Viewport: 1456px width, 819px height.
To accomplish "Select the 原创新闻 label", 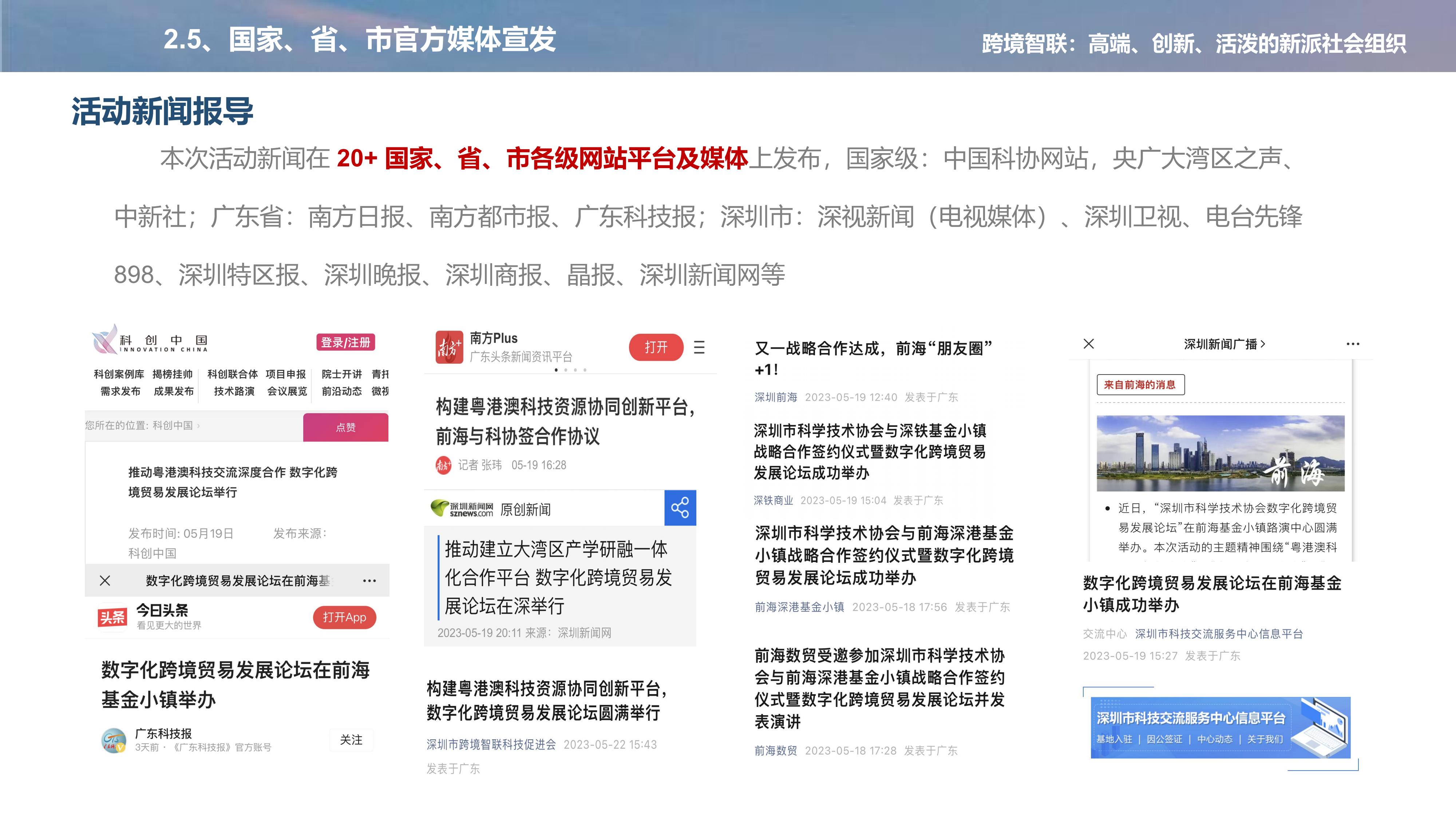I will pyautogui.click(x=525, y=509).
